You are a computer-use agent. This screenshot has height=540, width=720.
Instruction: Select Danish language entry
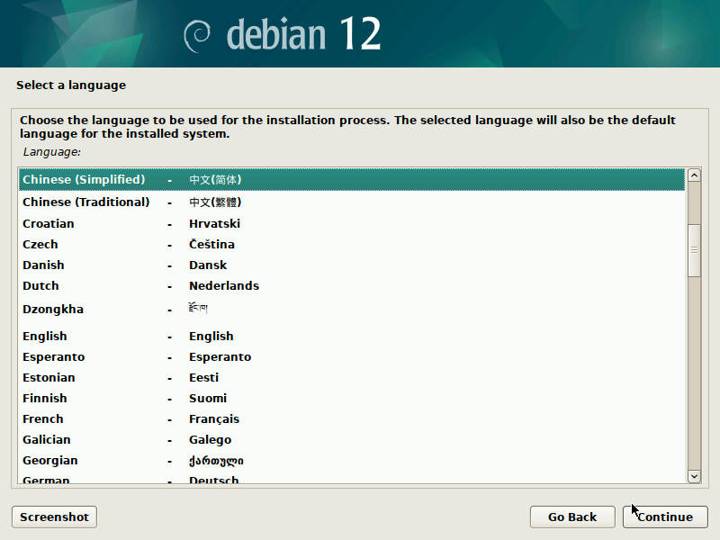point(43,265)
